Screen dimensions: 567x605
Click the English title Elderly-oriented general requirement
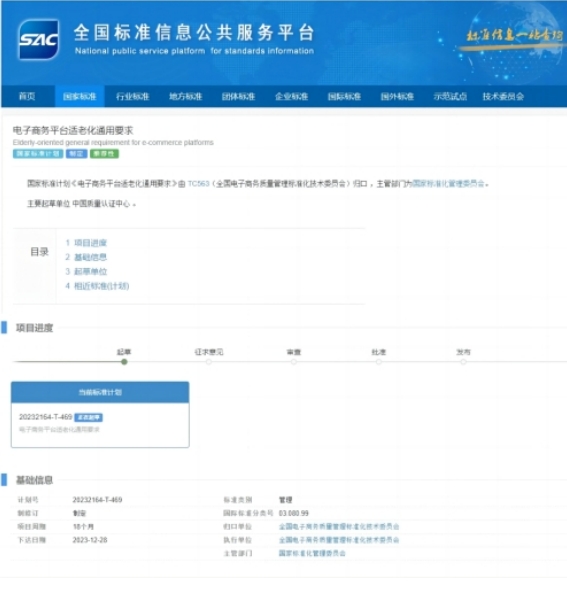coord(113,142)
